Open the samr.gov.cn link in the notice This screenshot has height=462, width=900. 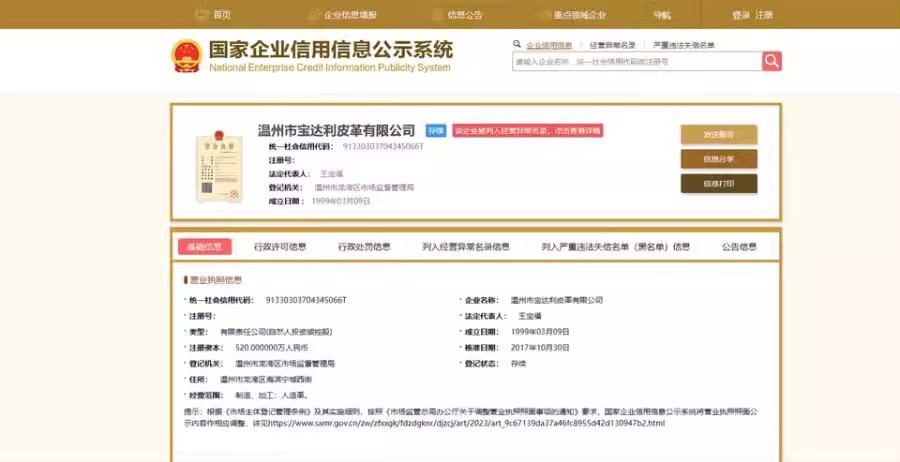[467, 424]
